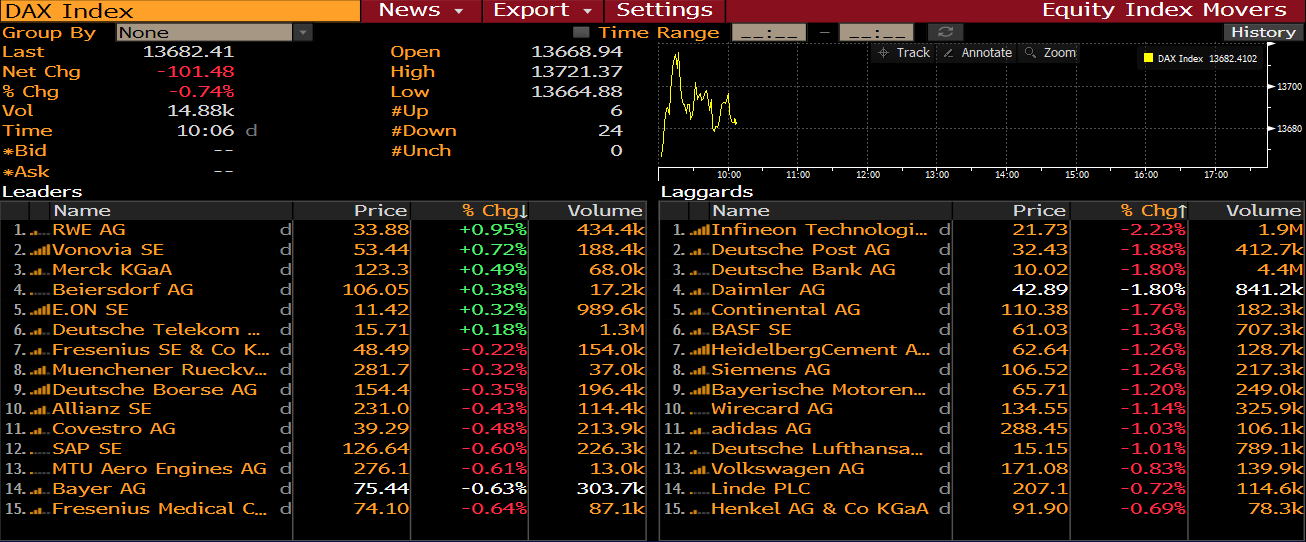
Task: Click High value 13721.37
Action: click(x=576, y=72)
